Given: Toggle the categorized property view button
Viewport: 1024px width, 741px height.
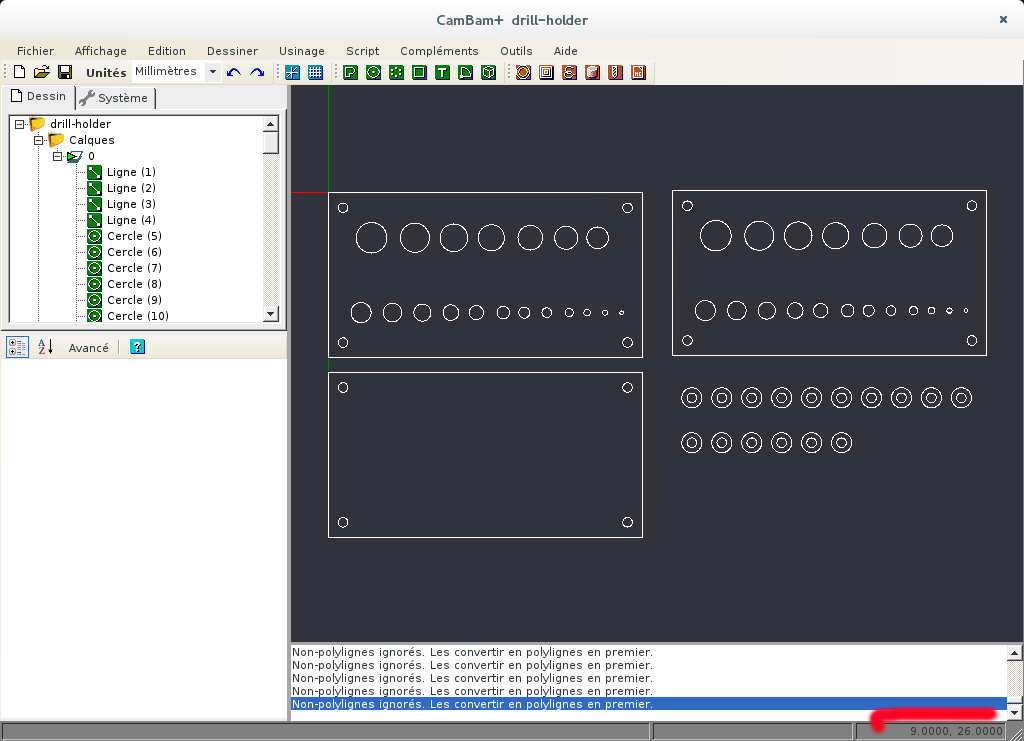Looking at the screenshot, I should (18, 347).
